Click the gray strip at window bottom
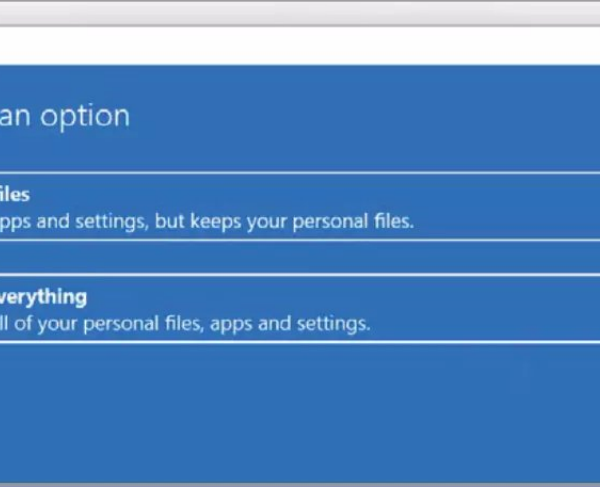The width and height of the screenshot is (600, 487). coord(300,483)
